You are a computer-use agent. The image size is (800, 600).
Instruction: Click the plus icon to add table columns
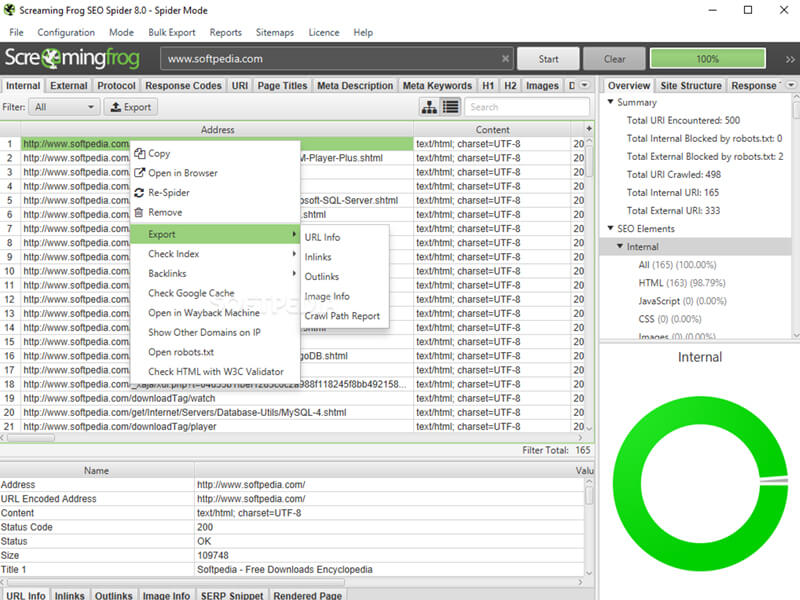[589, 129]
